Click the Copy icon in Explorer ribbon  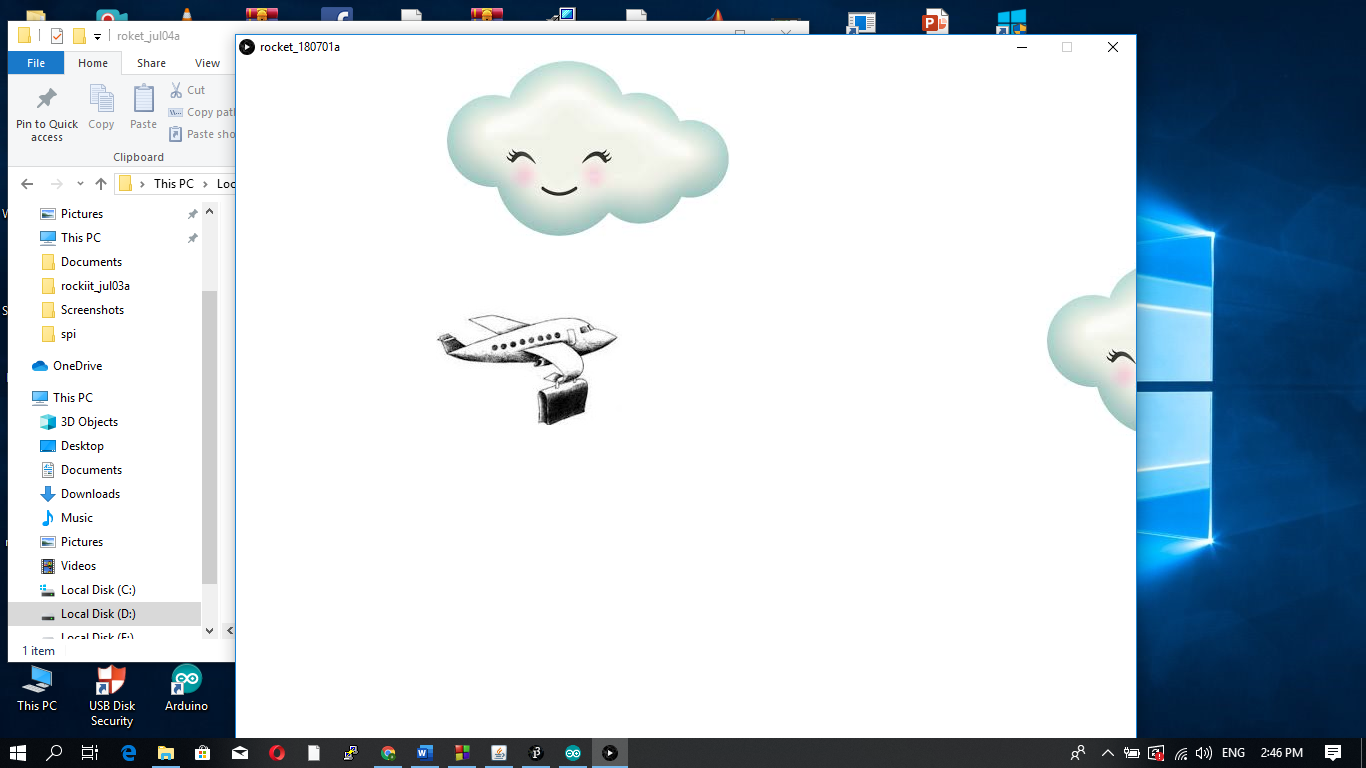pyautogui.click(x=101, y=107)
